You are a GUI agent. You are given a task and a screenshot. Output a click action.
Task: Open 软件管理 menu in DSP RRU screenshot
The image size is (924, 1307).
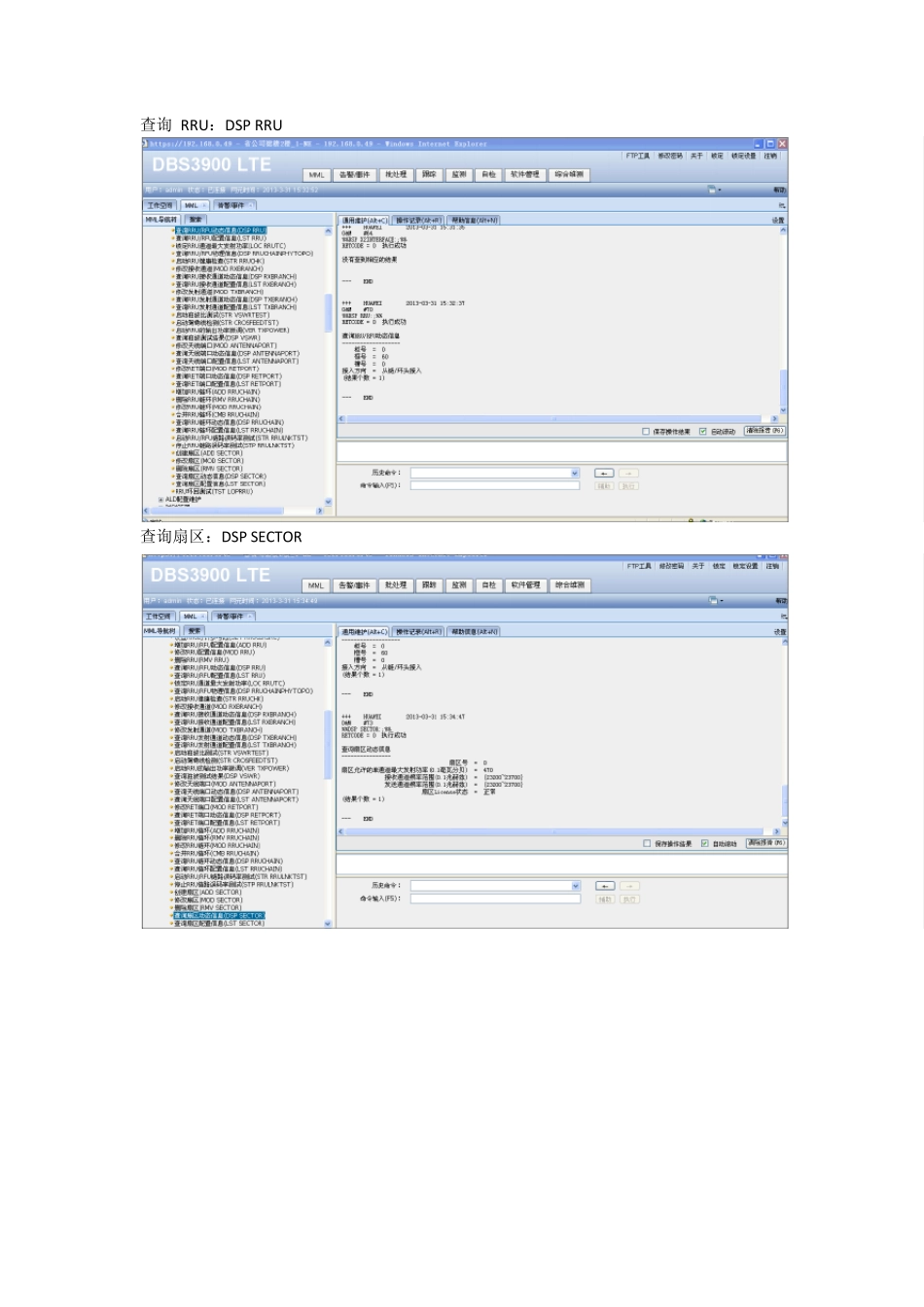[x=525, y=175]
